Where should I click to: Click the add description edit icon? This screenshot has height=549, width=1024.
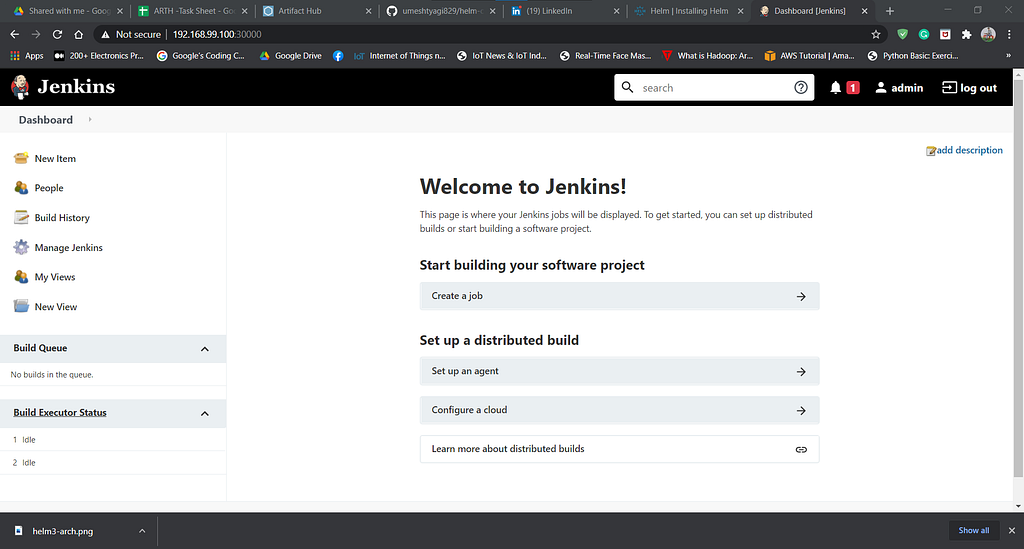[x=931, y=151]
